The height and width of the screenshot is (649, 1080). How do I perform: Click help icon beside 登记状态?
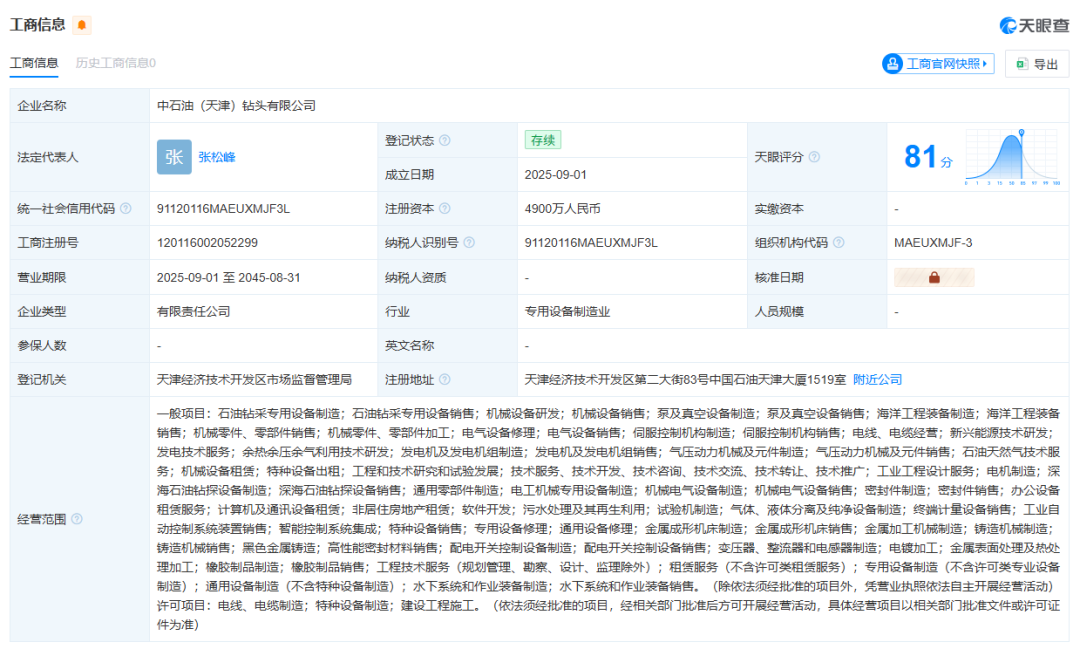[445, 141]
